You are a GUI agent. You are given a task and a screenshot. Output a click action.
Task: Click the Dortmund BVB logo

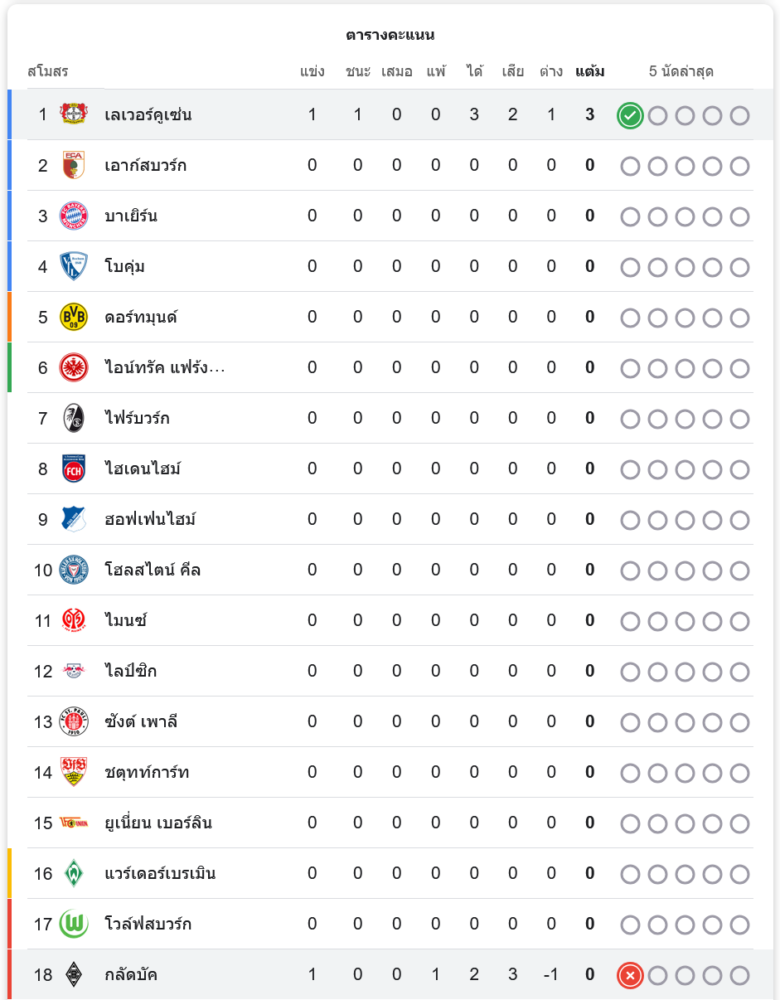coord(73,317)
